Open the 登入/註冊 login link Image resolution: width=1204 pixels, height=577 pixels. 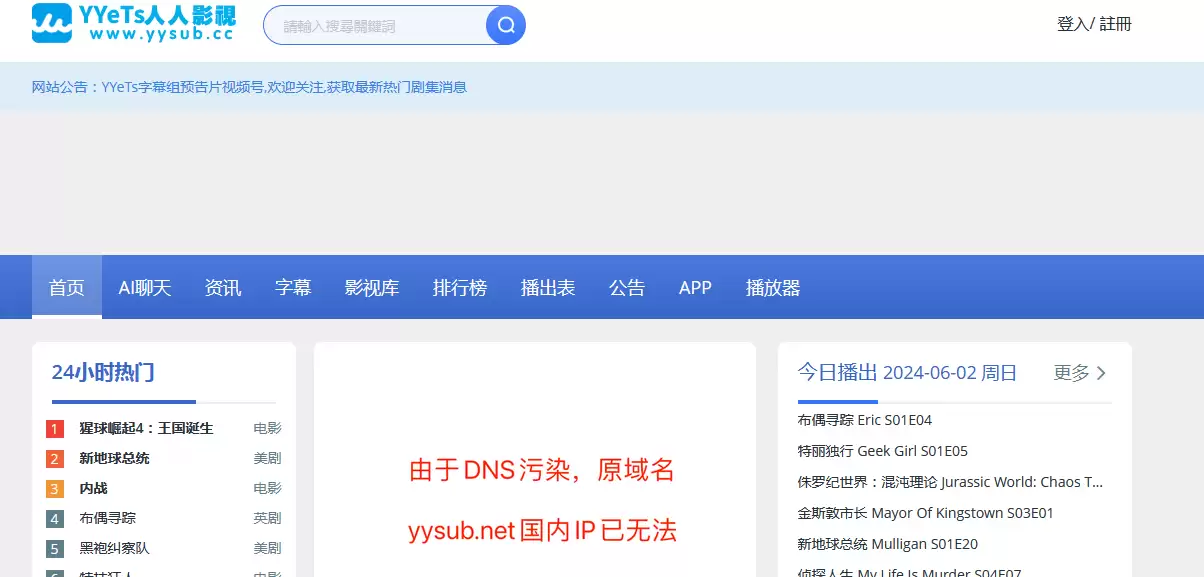1094,24
